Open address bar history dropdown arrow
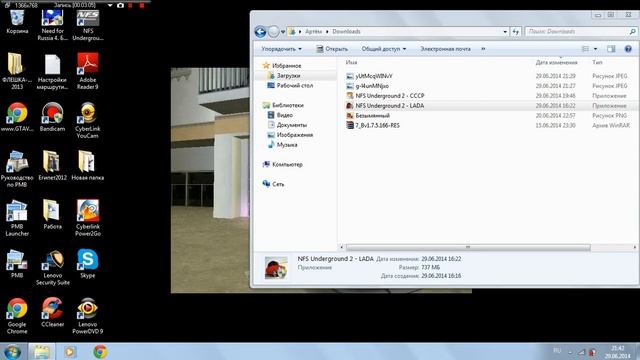Viewport: 640px width, 360px height. click(x=505, y=31)
